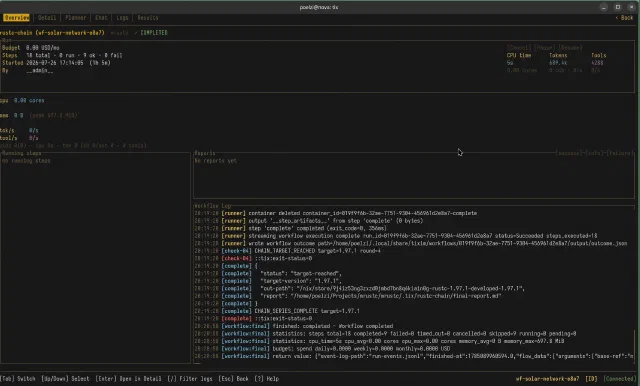Screen dimensions: 640x386
Task: Click the [Cancel] run button
Action: tap(519, 48)
